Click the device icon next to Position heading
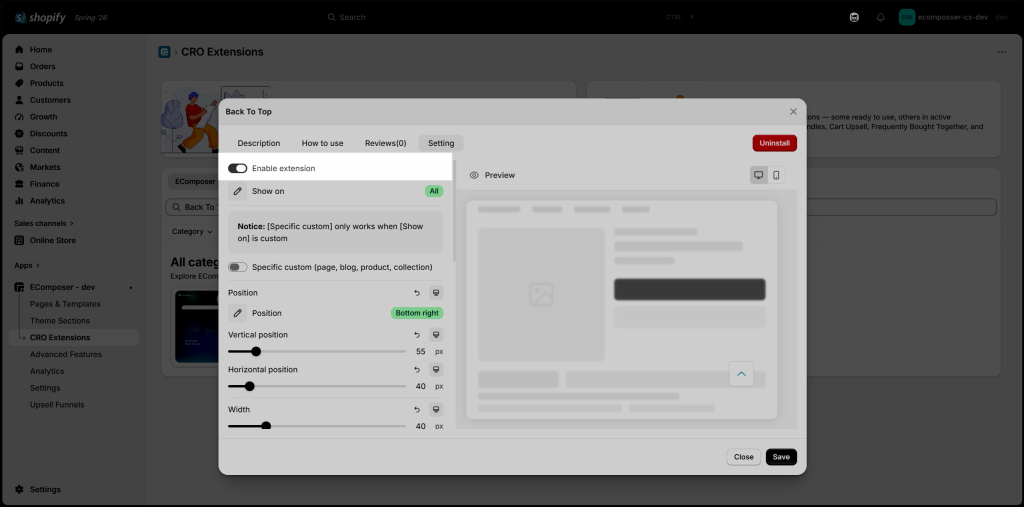The height and width of the screenshot is (507, 1024). 436,293
